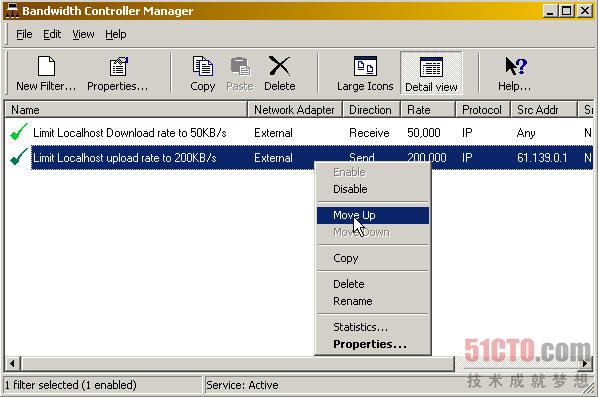Click the 'Any' source address cell
598x397 pixels.
tap(526, 133)
